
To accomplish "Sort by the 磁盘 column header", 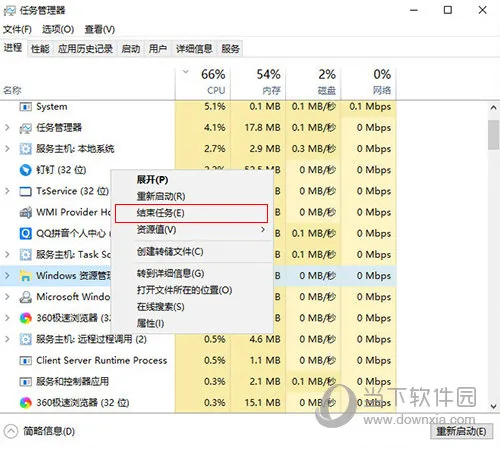I will 313,82.
